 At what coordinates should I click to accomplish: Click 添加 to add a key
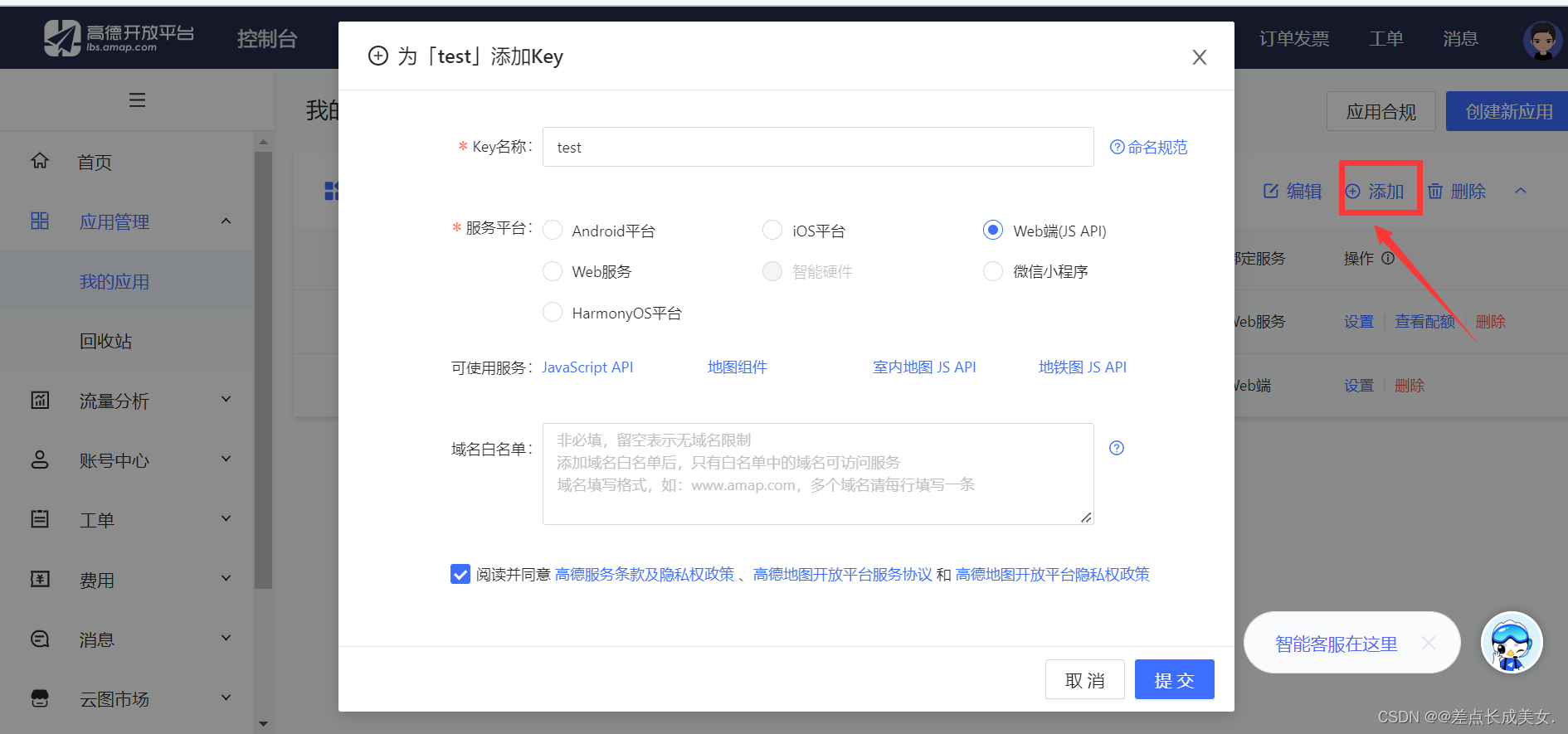(x=1375, y=192)
